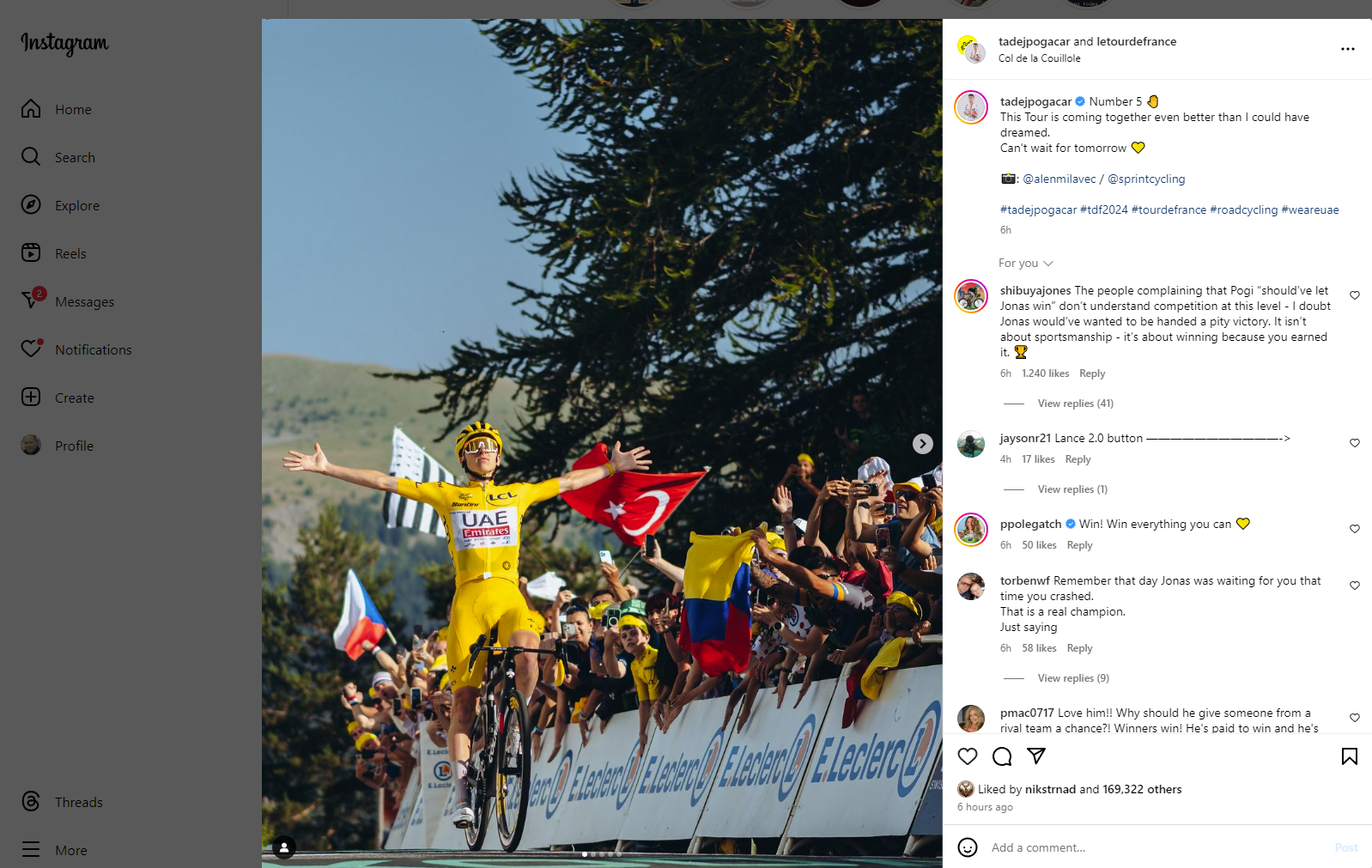Viewport: 1372px width, 868px height.
Task: Click the Add a comment field
Action: (x=1155, y=847)
